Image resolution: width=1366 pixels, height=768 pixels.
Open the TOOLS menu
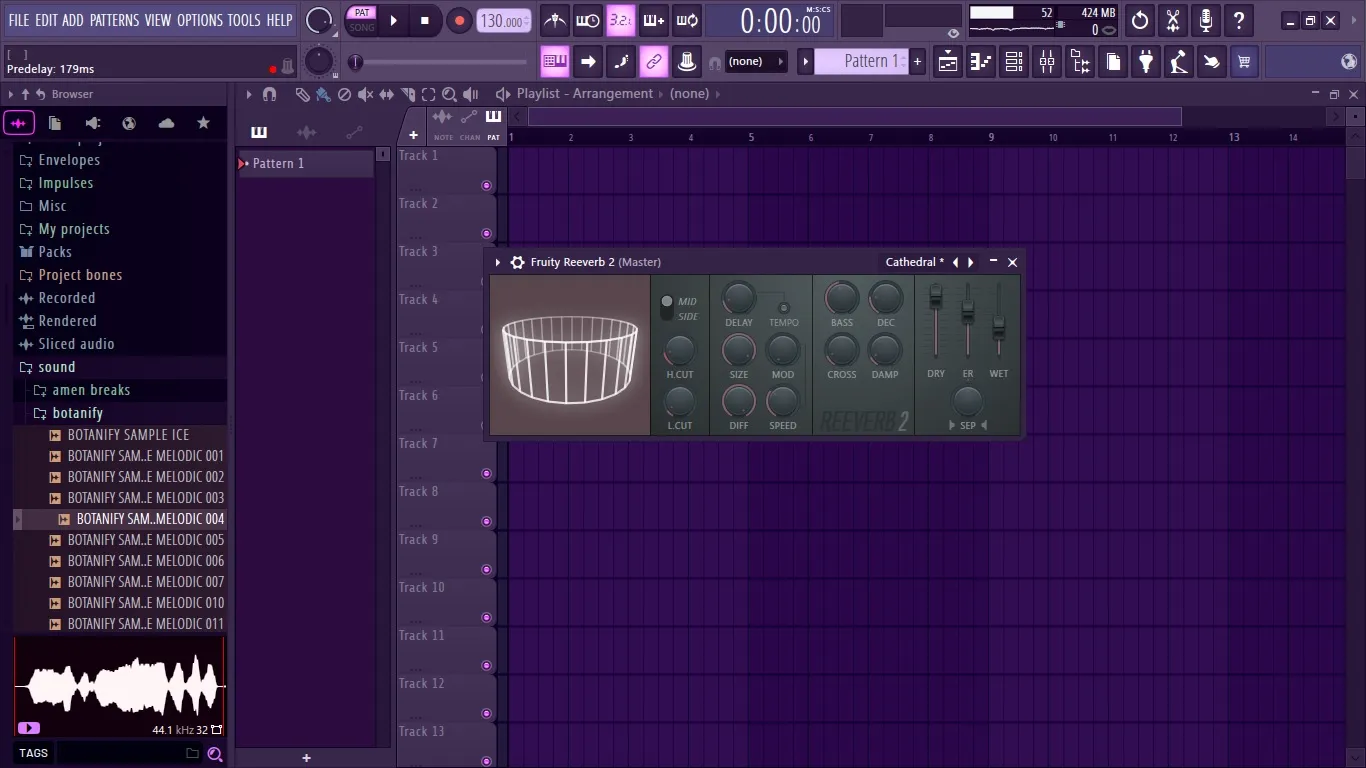coord(243,20)
